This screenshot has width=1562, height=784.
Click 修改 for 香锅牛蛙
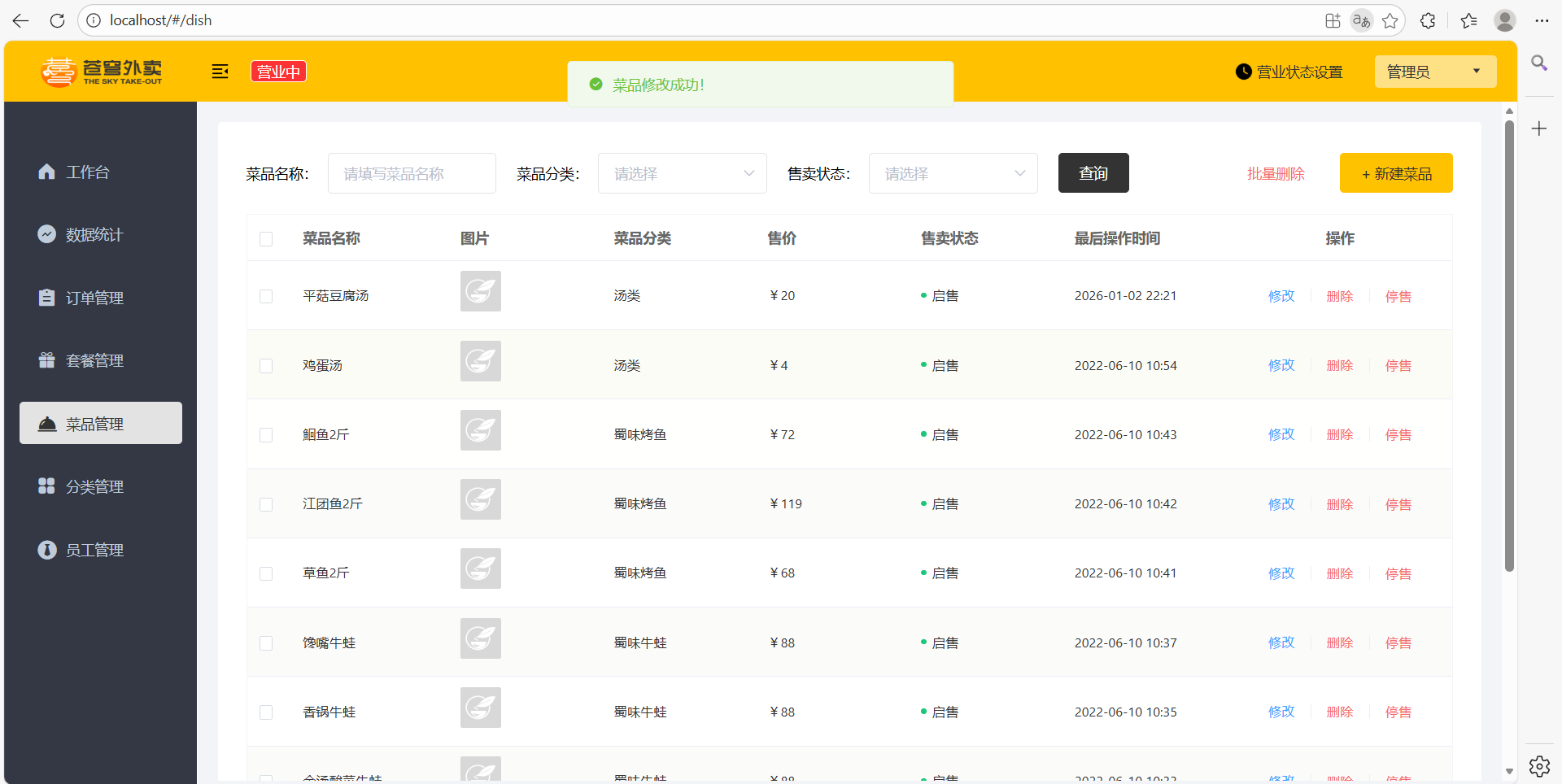[1281, 712]
